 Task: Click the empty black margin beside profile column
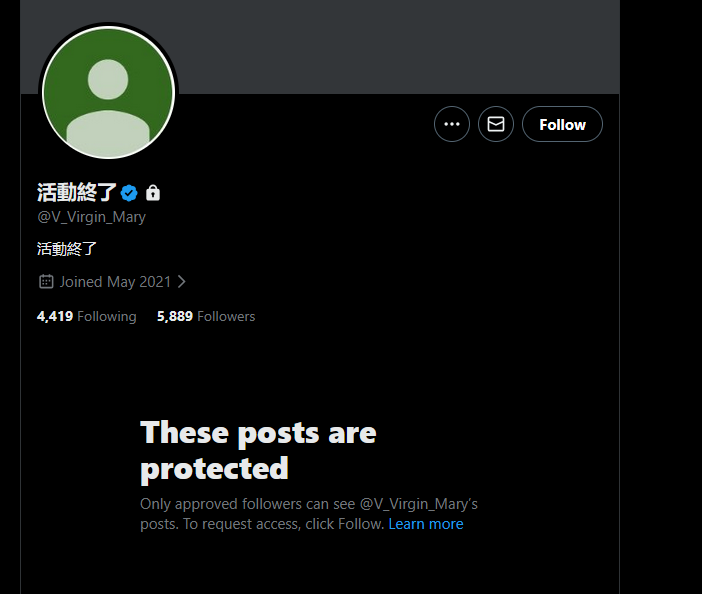click(x=661, y=297)
